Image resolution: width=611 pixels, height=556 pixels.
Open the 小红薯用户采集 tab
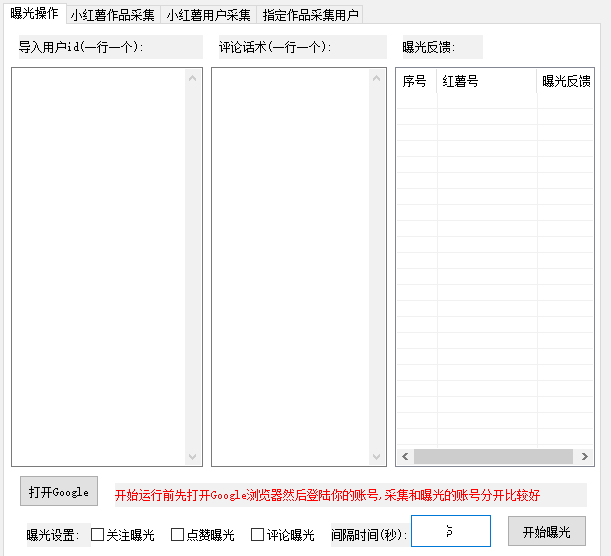[208, 15]
